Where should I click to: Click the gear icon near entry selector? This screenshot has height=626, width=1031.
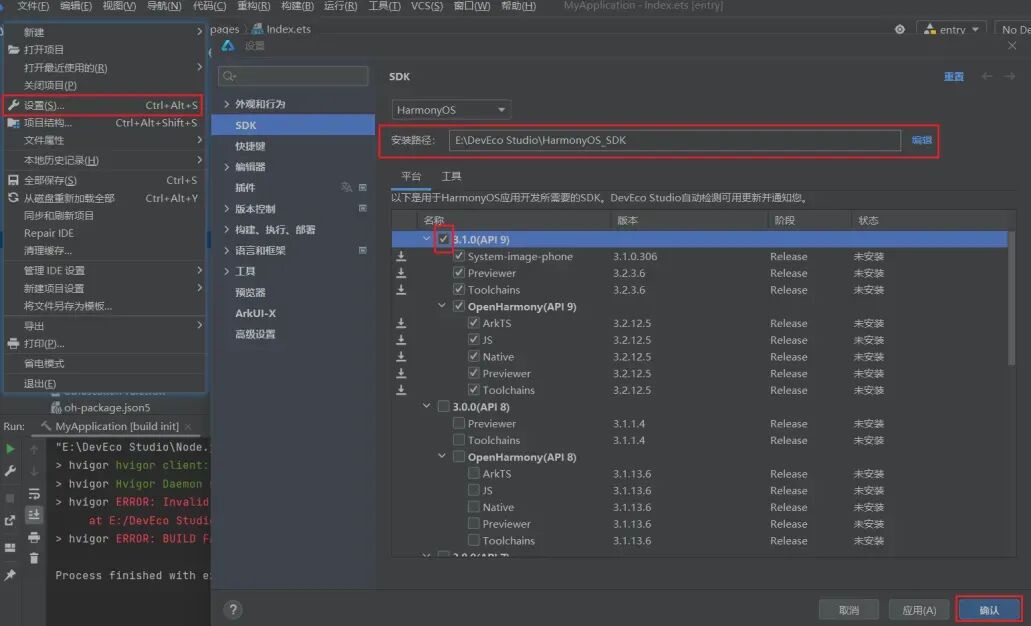click(x=900, y=30)
